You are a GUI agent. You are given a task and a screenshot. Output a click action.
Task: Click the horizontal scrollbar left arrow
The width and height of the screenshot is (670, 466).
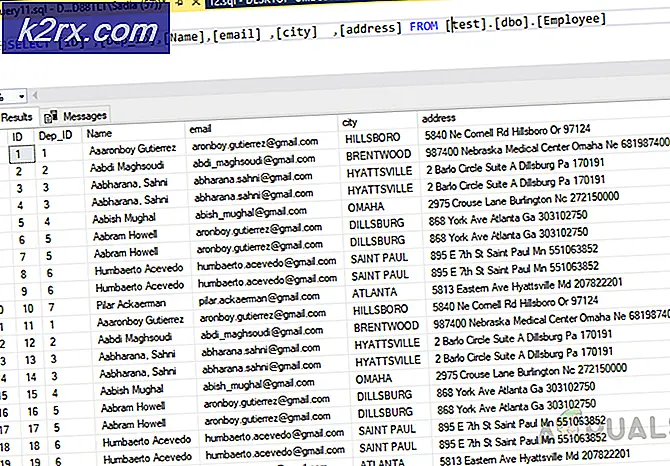[35, 95]
